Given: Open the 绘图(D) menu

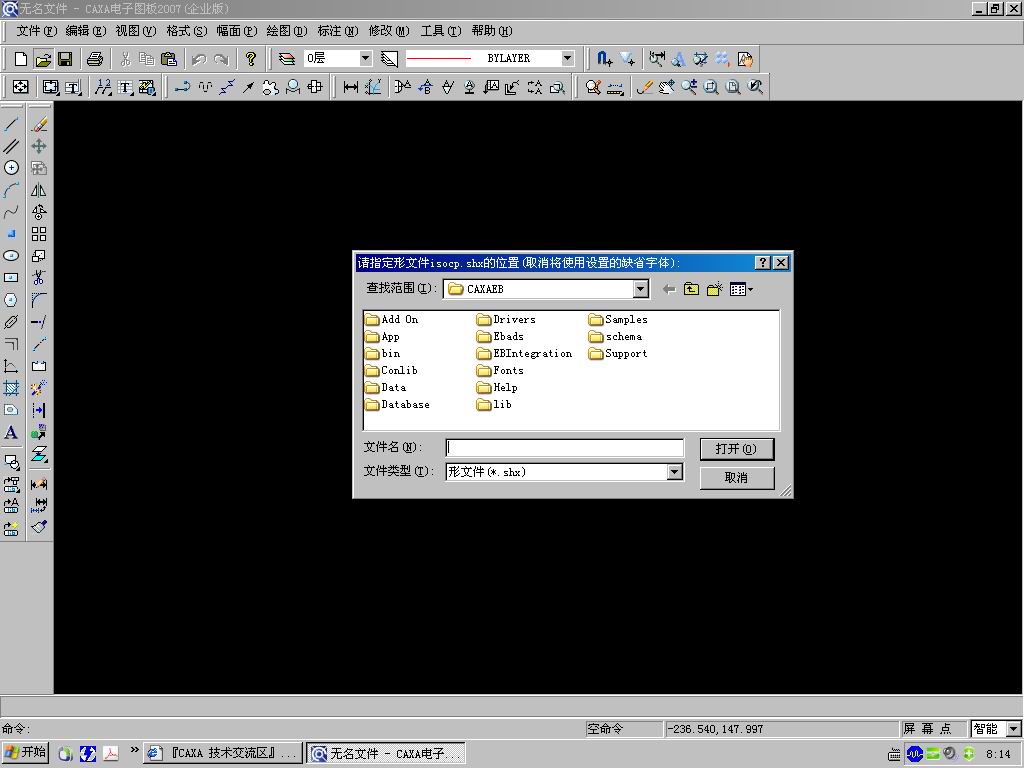Looking at the screenshot, I should coord(287,31).
